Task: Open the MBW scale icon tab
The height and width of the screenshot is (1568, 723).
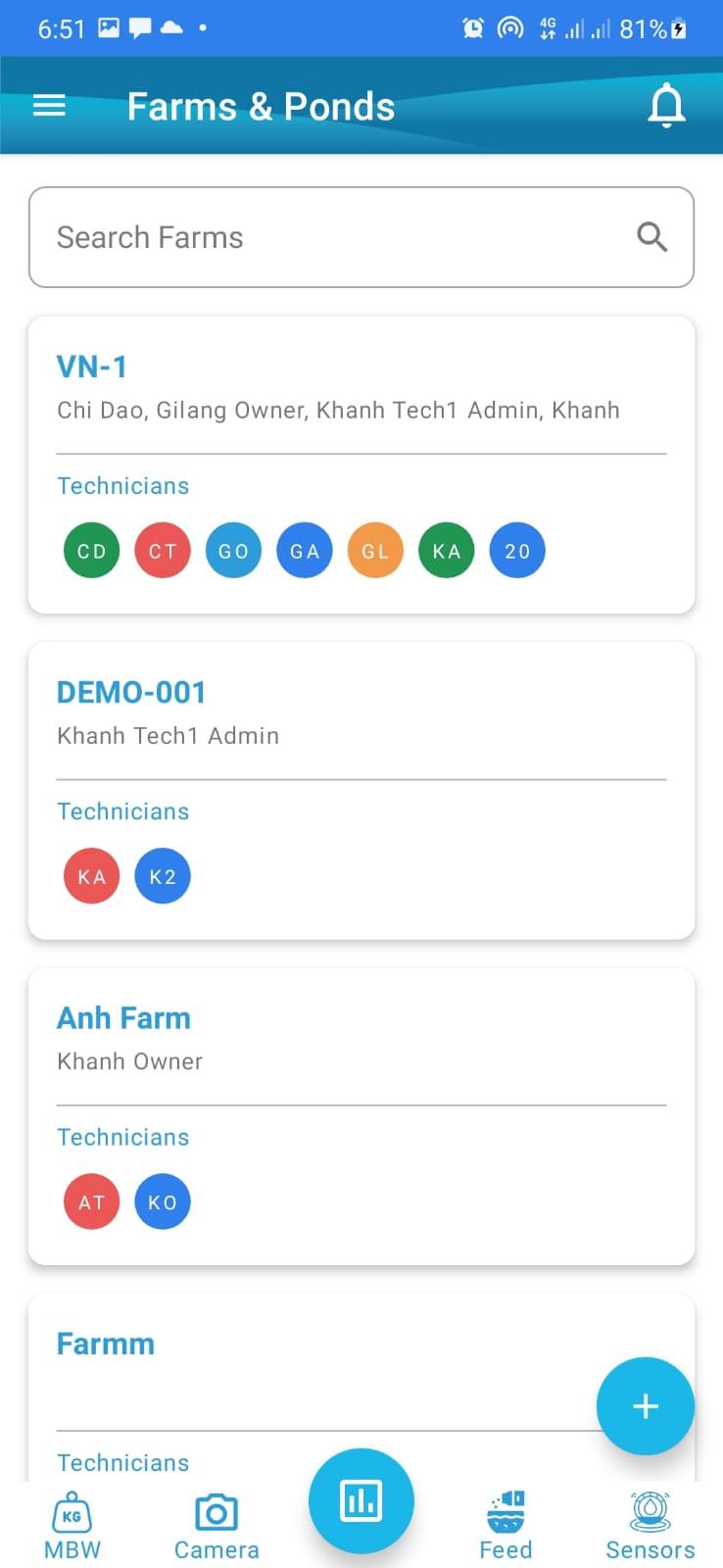Action: [72, 1526]
